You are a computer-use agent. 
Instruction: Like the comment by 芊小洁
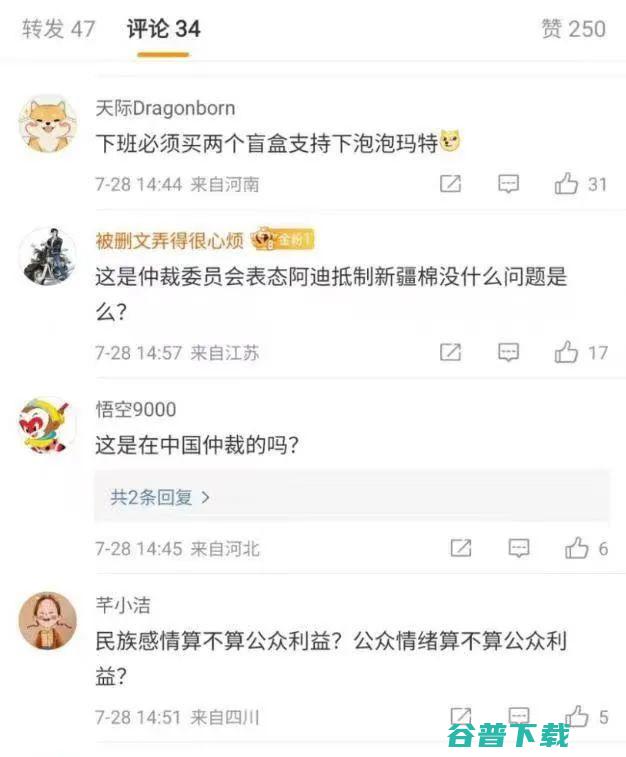click(x=577, y=716)
